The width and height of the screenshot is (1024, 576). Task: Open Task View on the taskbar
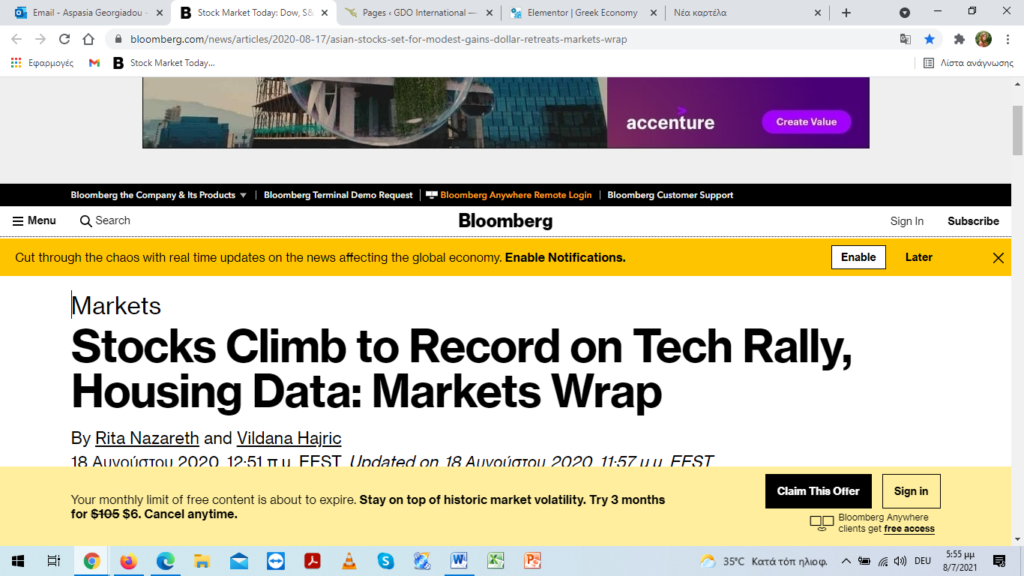coord(54,561)
